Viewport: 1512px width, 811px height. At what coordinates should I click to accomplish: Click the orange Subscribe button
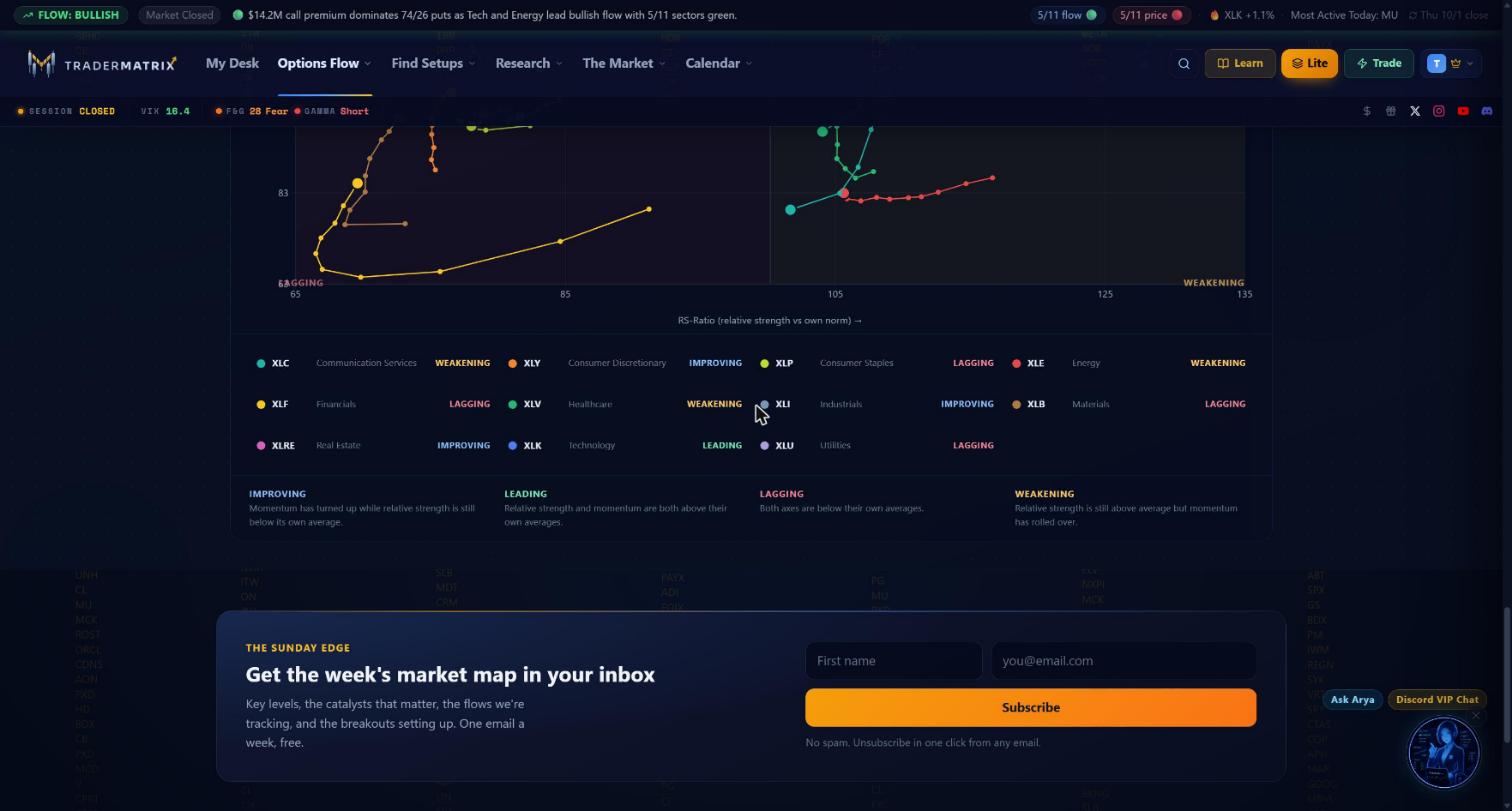pyautogui.click(x=1031, y=707)
